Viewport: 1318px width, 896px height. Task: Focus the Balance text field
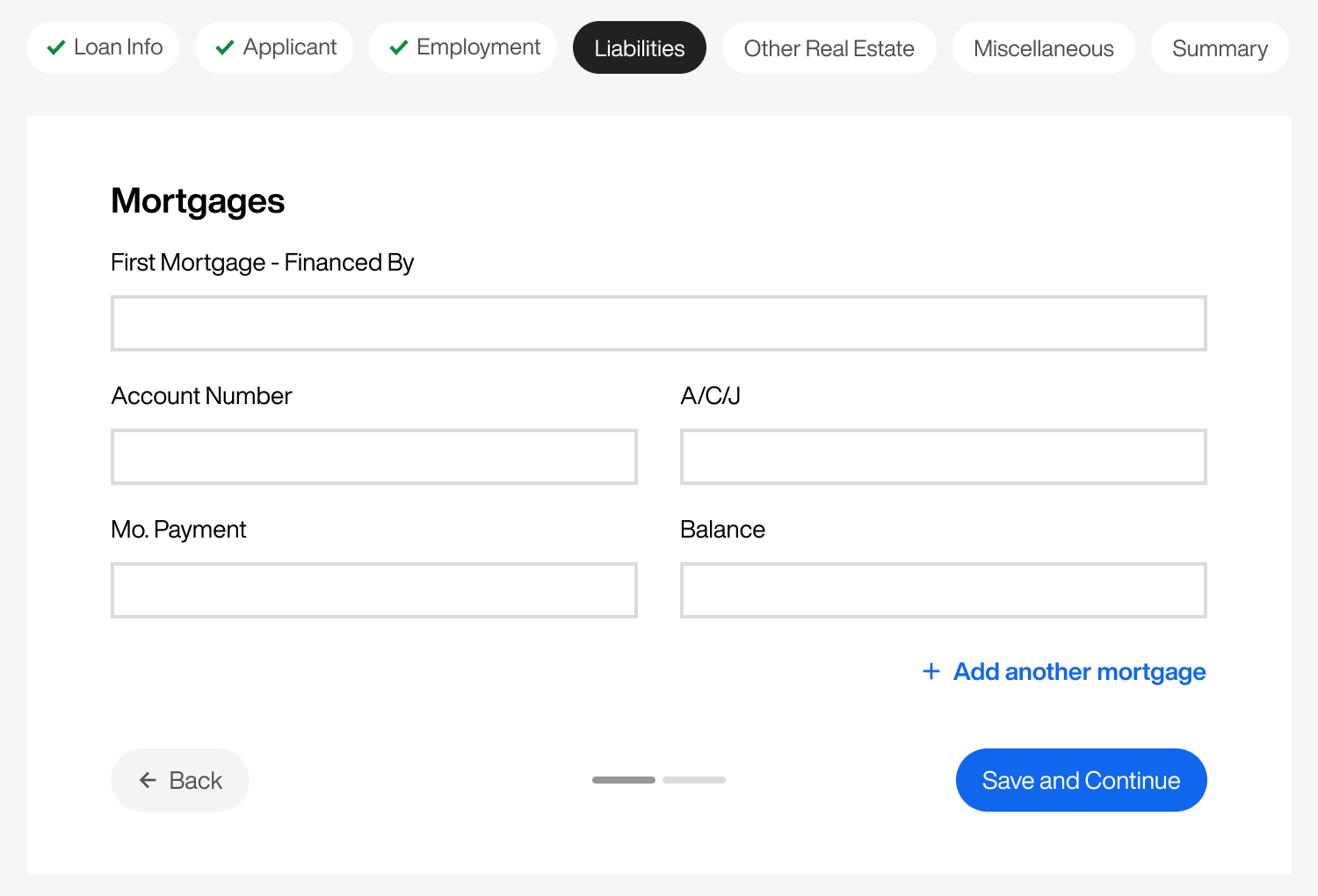coord(943,590)
